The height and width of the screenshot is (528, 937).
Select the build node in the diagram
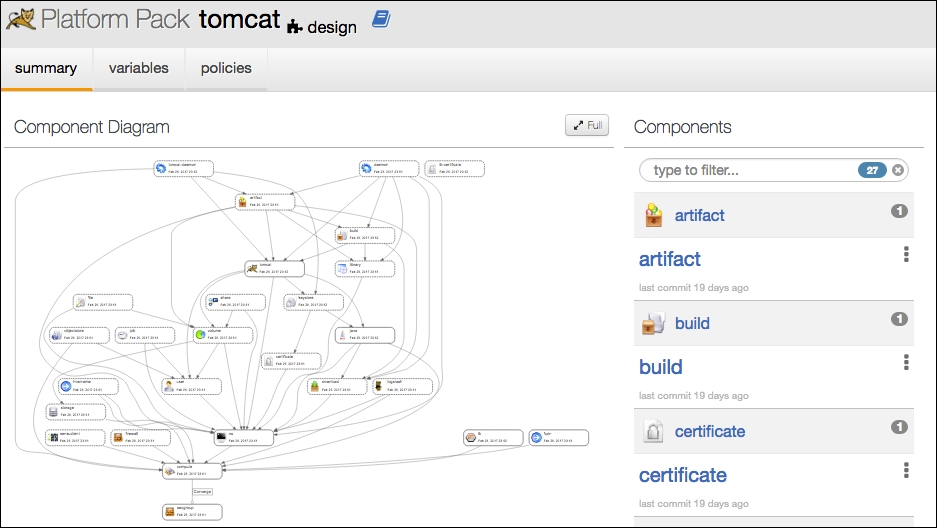click(x=365, y=235)
